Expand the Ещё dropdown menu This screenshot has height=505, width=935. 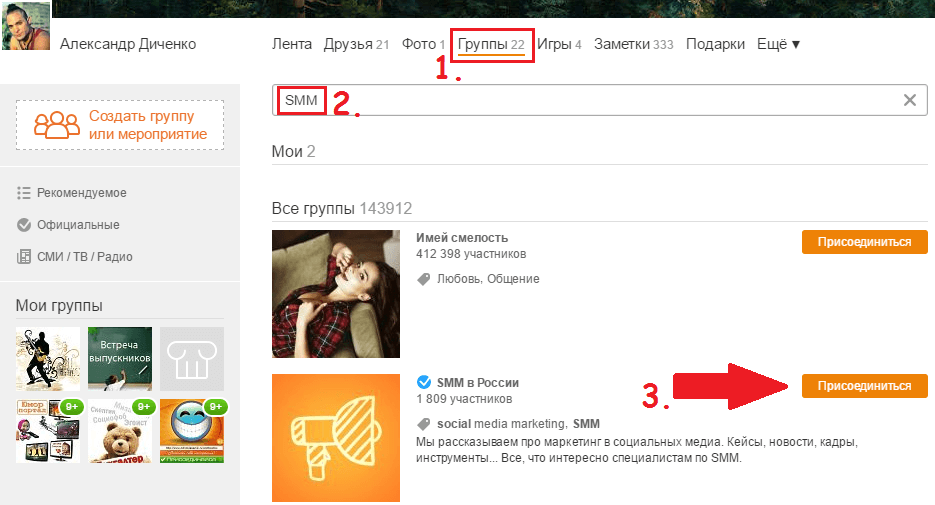[x=778, y=44]
